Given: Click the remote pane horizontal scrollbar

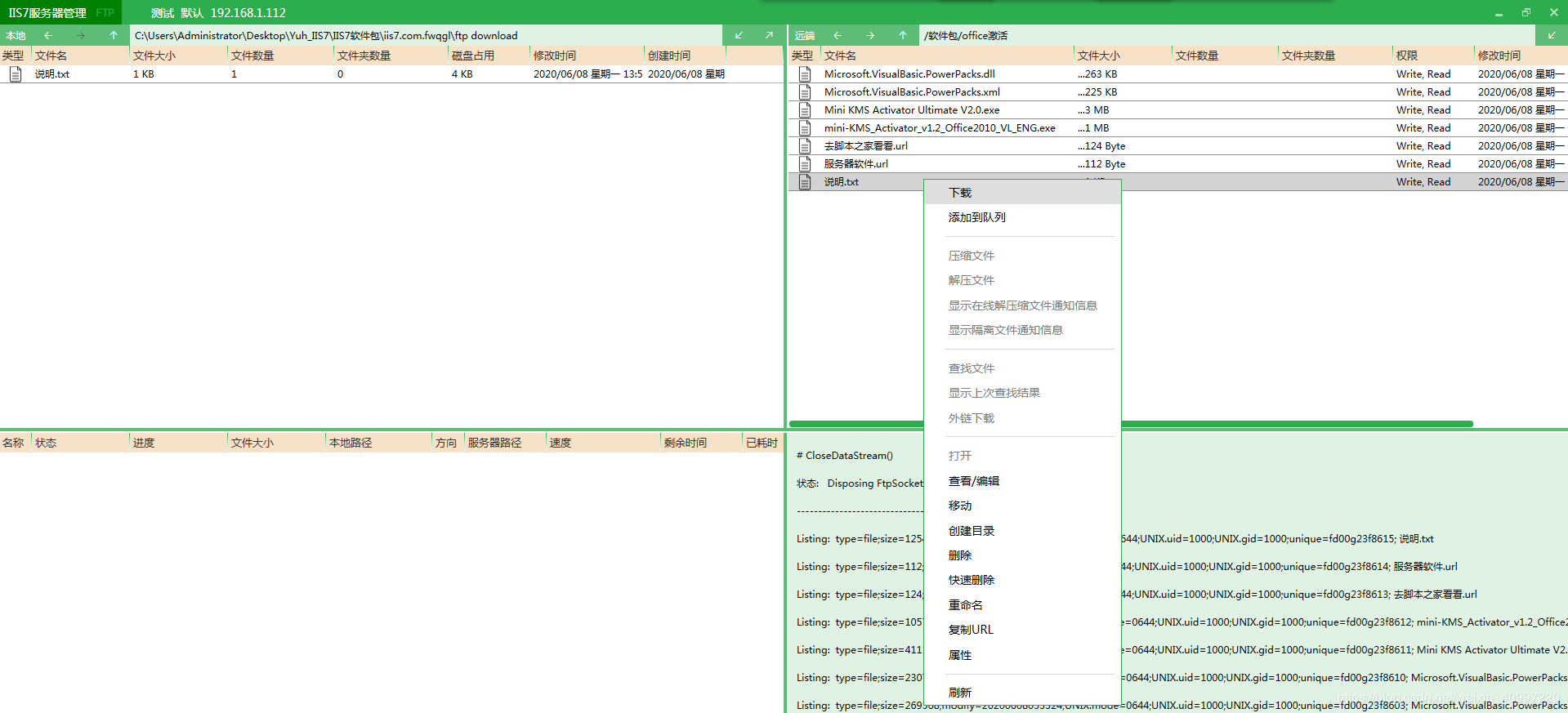Looking at the screenshot, I should [x=1131, y=424].
